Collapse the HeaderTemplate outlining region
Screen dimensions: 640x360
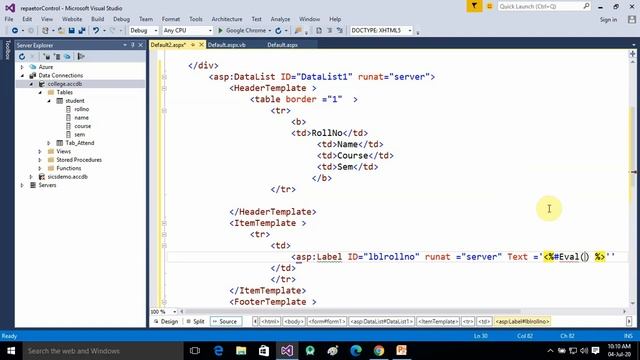point(164,88)
